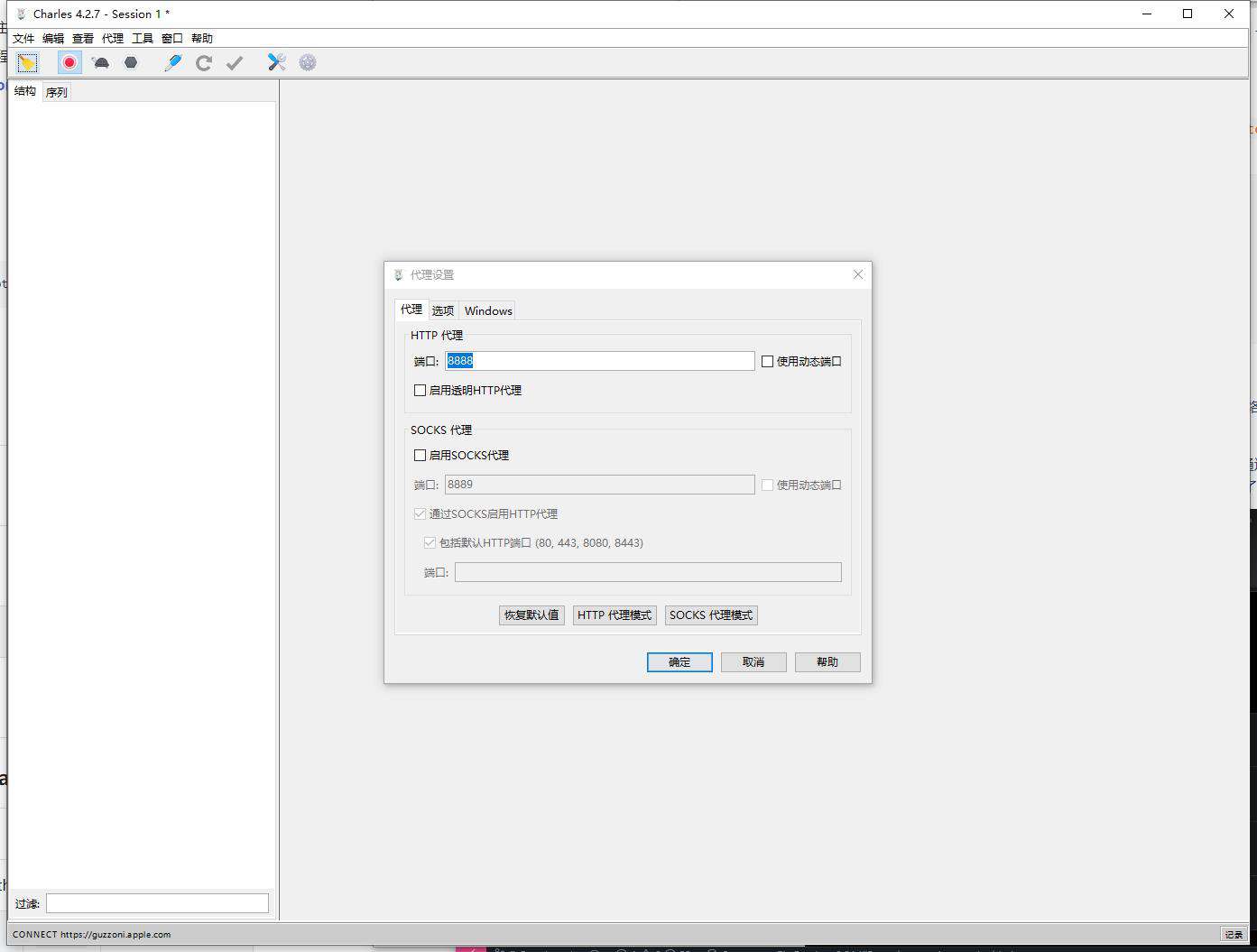Check 启用透明HTTP代理

(x=420, y=390)
